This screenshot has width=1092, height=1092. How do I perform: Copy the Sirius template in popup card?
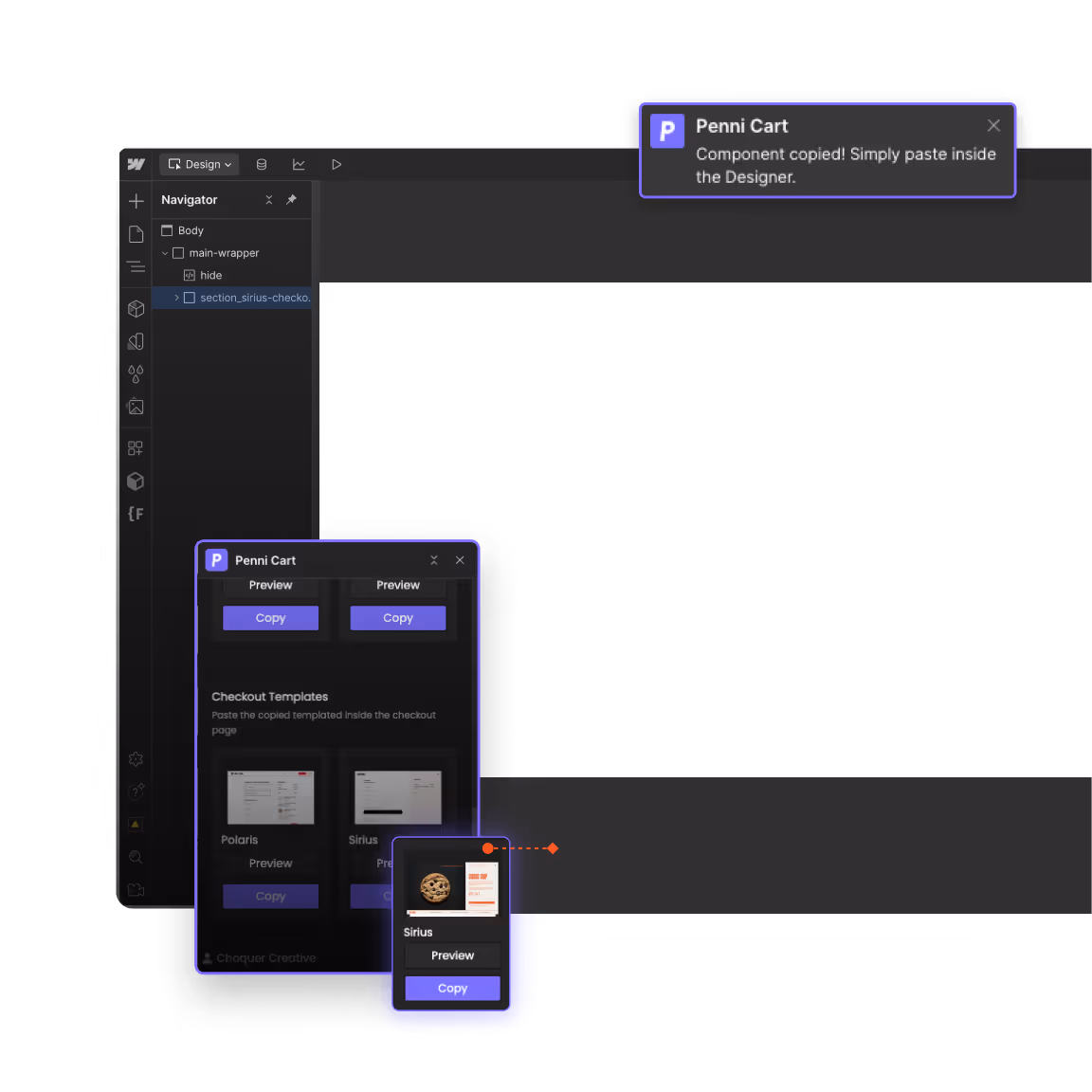pyautogui.click(x=453, y=989)
